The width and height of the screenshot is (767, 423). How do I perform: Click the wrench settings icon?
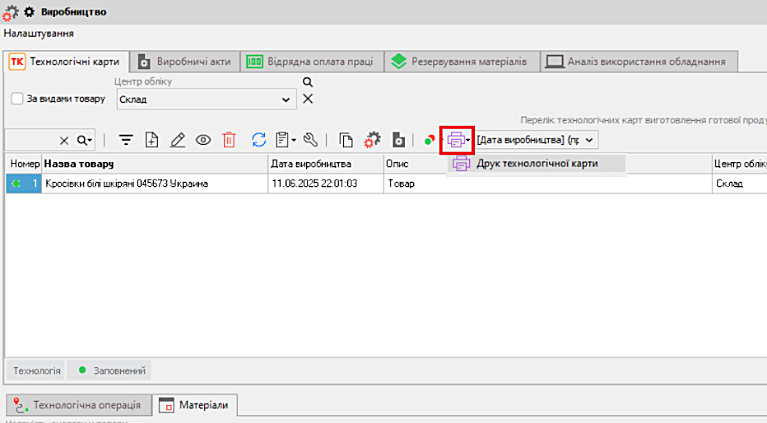tap(310, 141)
